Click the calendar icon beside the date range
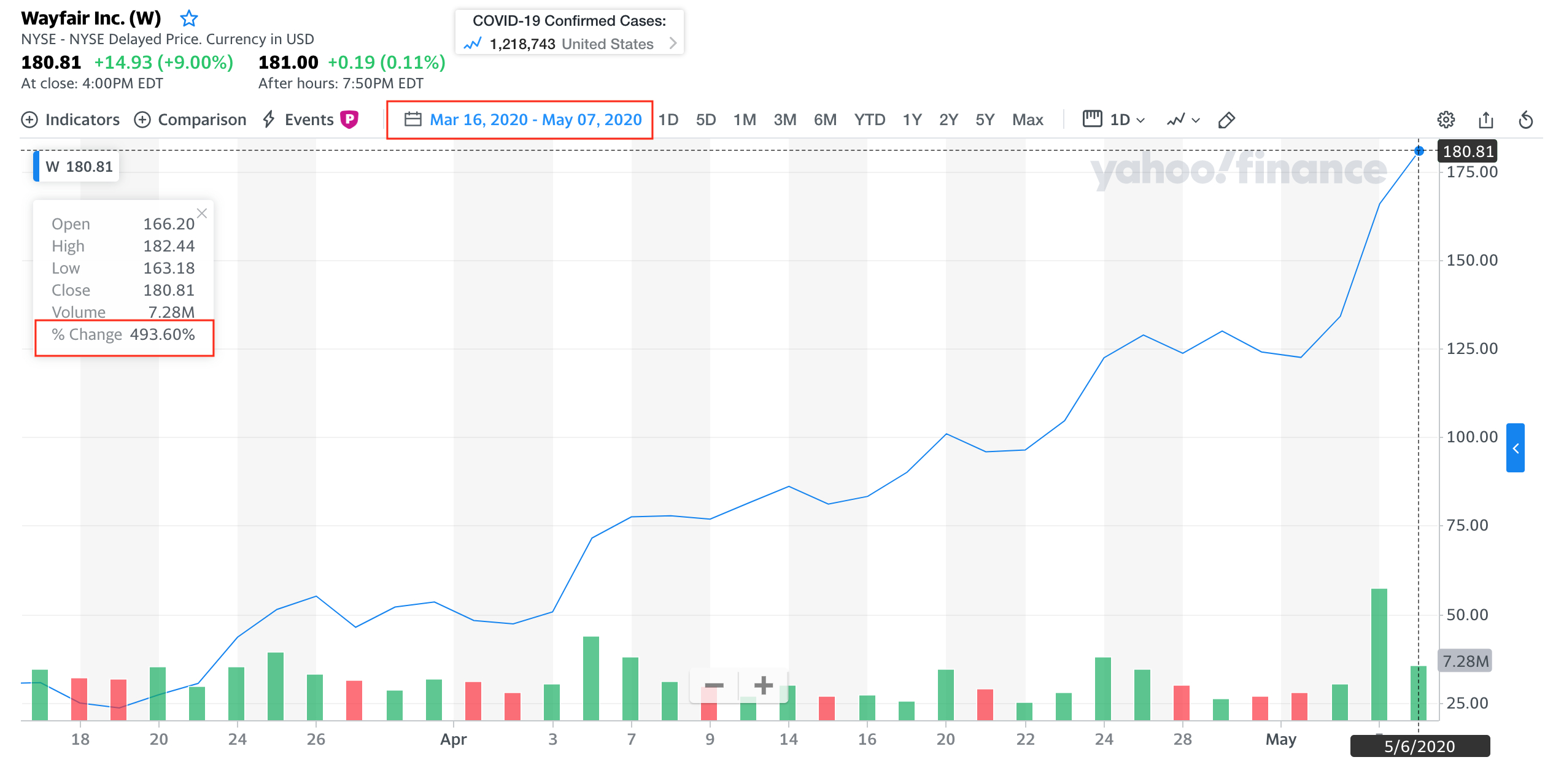 point(413,119)
